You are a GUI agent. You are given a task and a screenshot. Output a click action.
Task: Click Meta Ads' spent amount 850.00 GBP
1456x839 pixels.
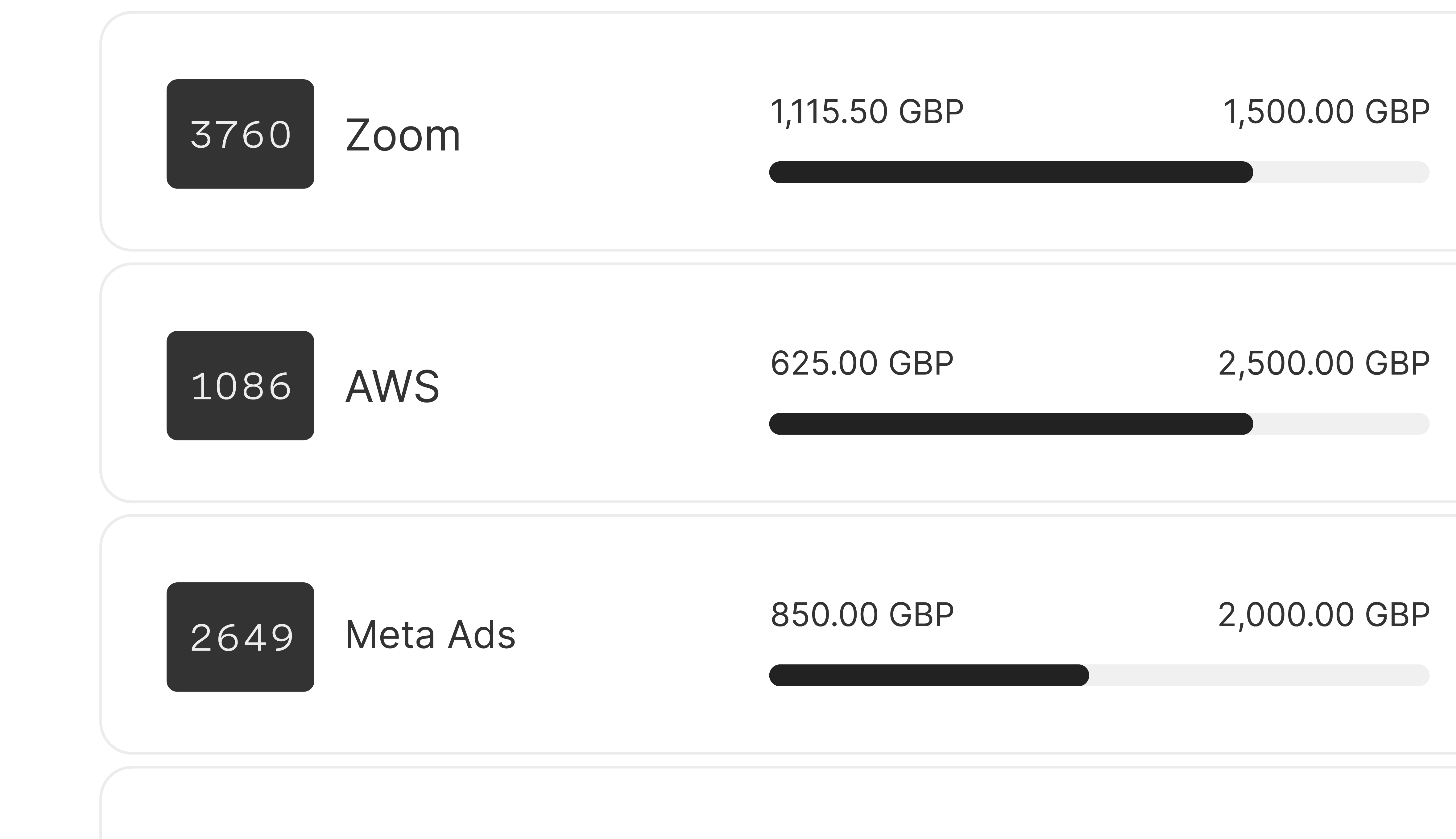coord(862,614)
